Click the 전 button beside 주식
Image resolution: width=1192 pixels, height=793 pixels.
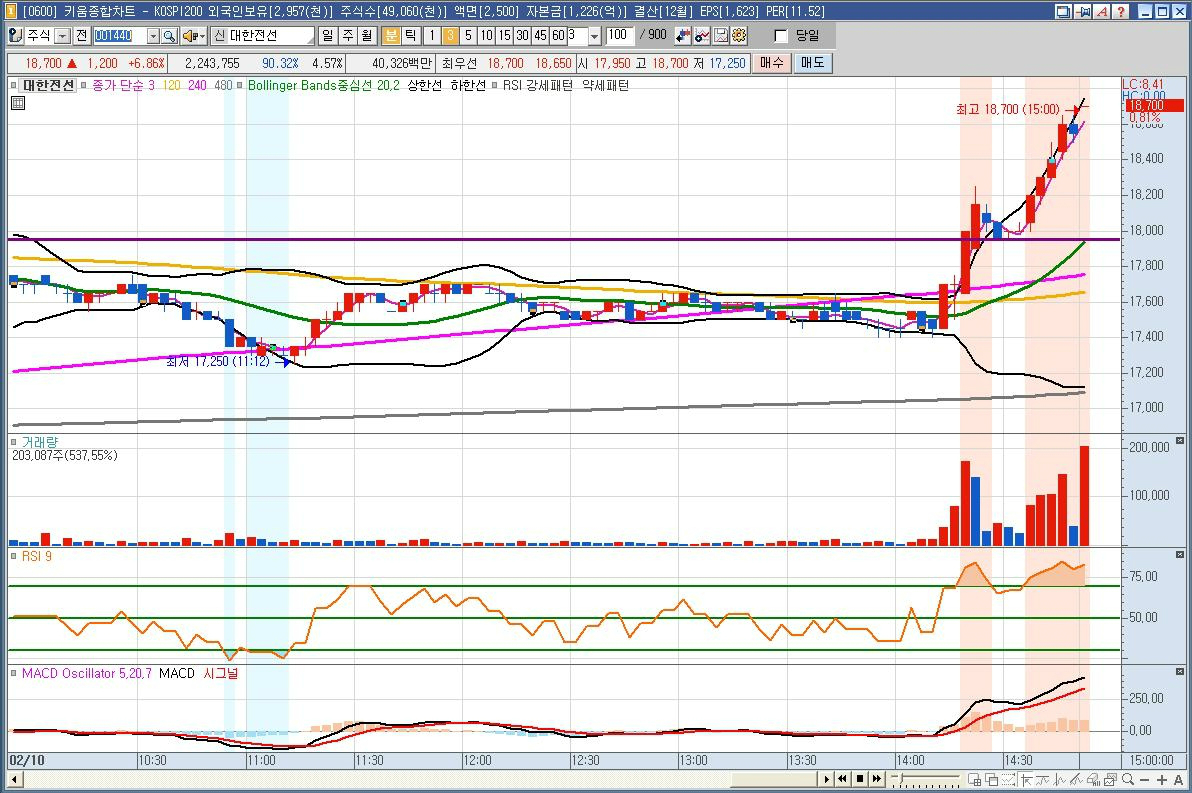[81, 36]
